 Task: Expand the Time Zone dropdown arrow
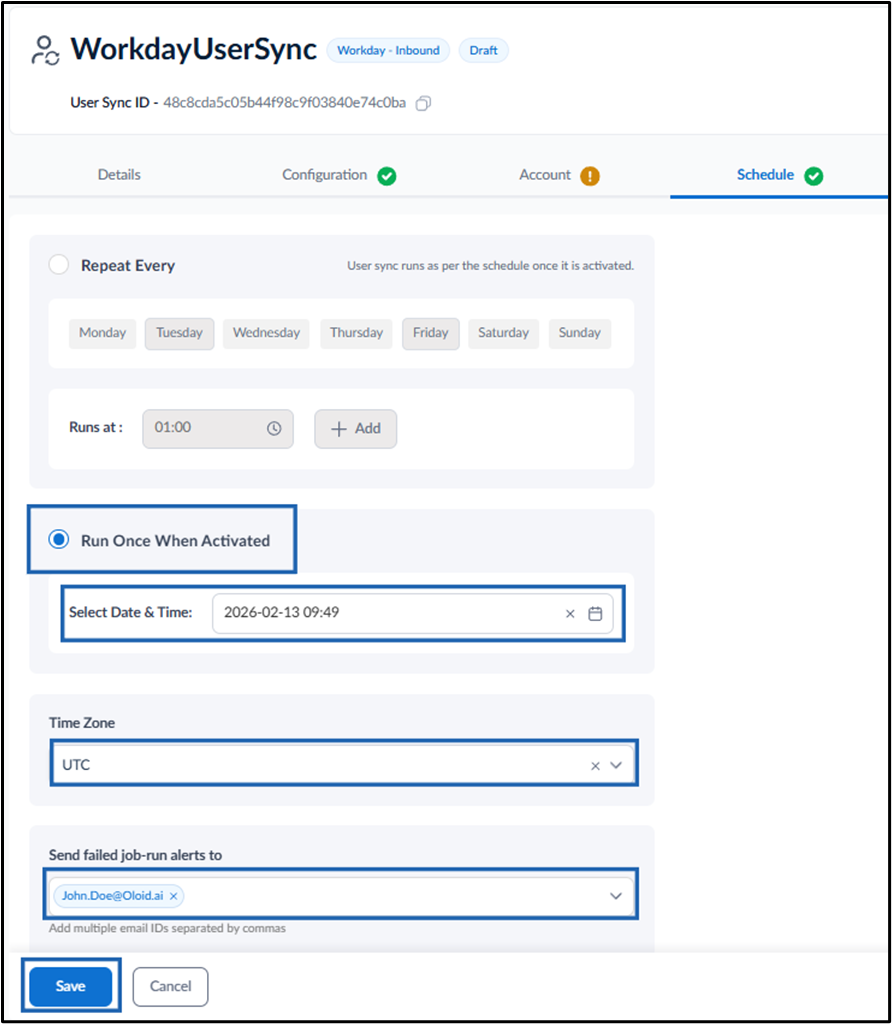click(x=616, y=765)
